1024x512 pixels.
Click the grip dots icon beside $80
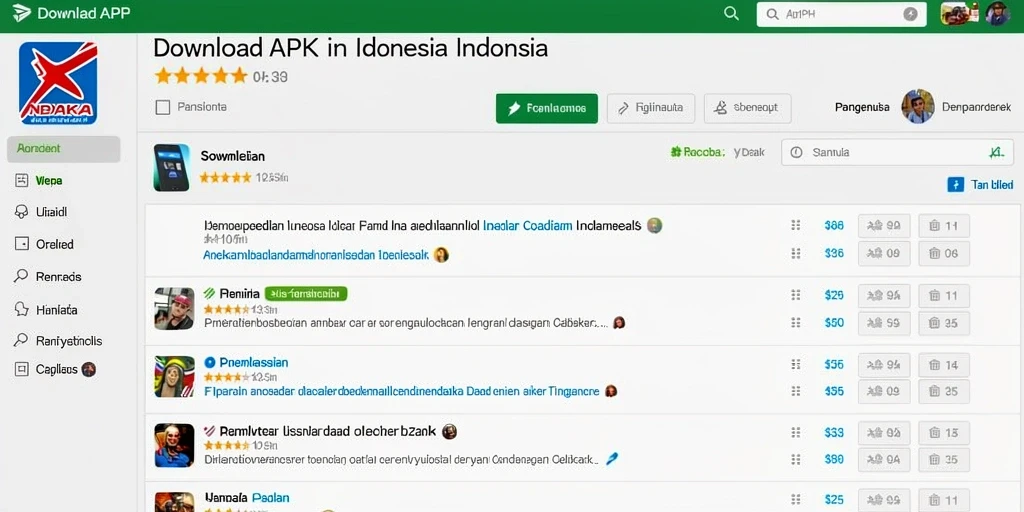pos(795,459)
